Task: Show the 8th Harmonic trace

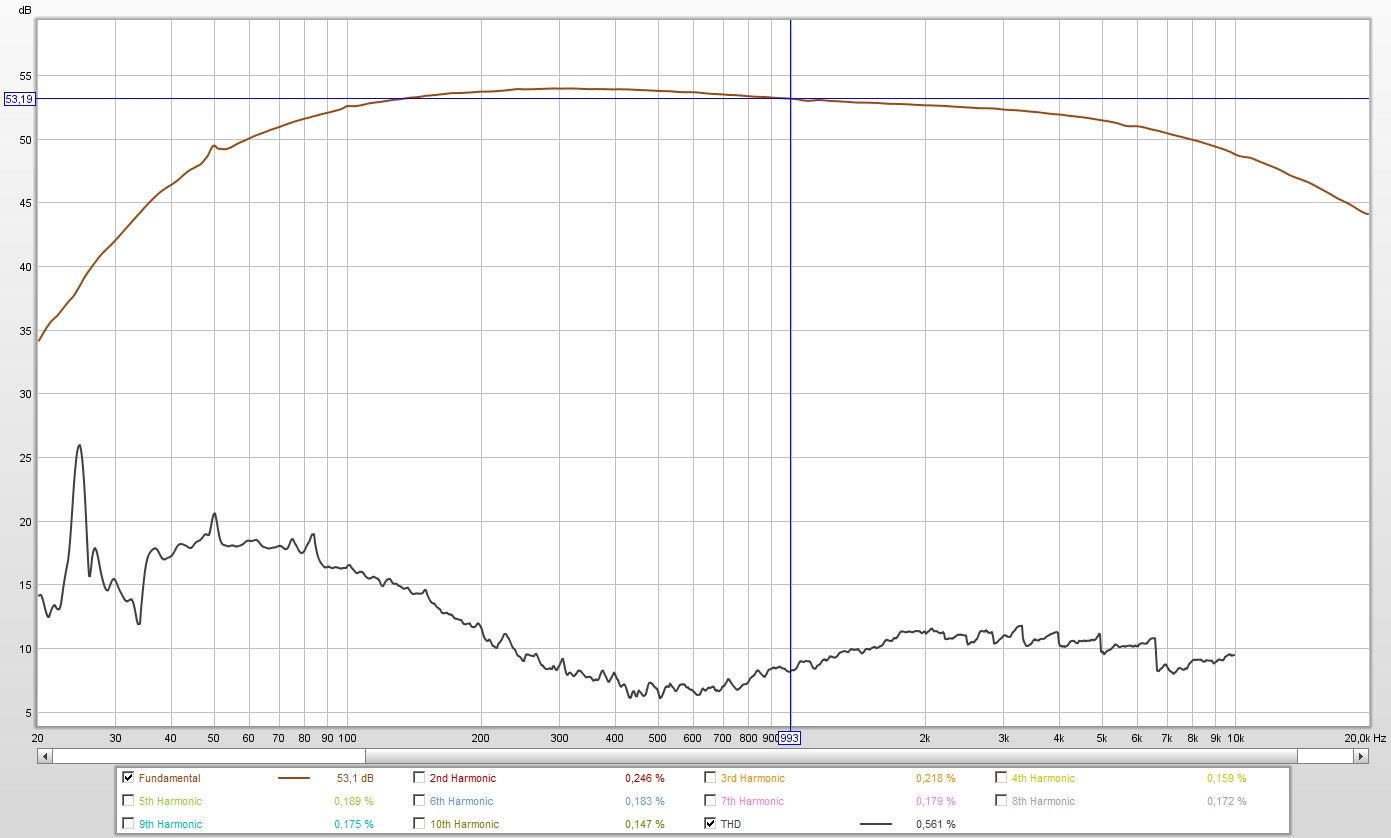Action: point(1001,800)
